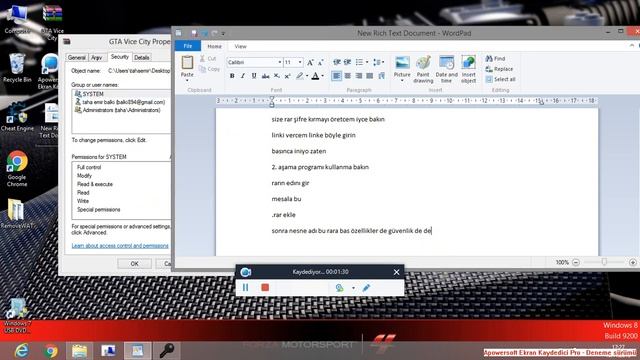Toggle Subscript formatting
The width and height of the screenshot is (640, 360).
pyautogui.click(x=276, y=76)
